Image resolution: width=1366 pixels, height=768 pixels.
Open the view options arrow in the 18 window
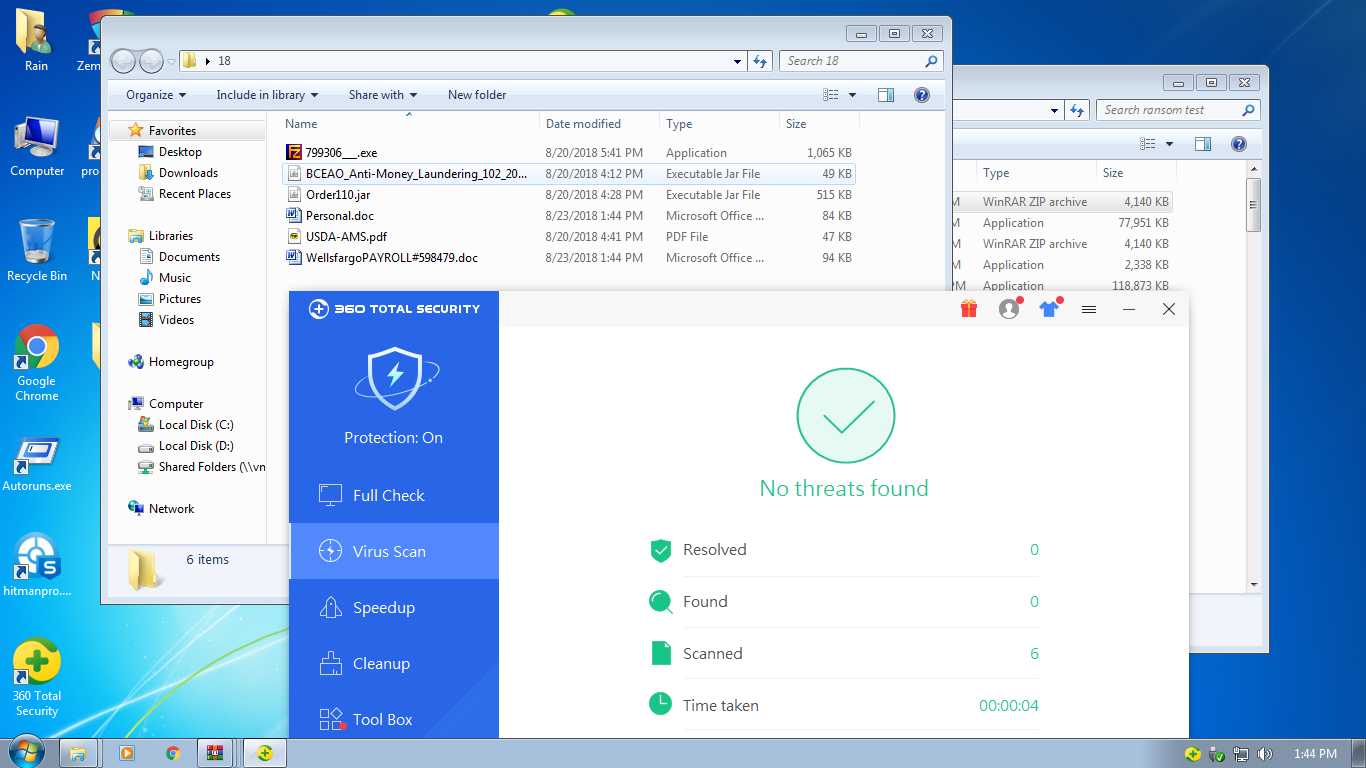pyautogui.click(x=852, y=95)
